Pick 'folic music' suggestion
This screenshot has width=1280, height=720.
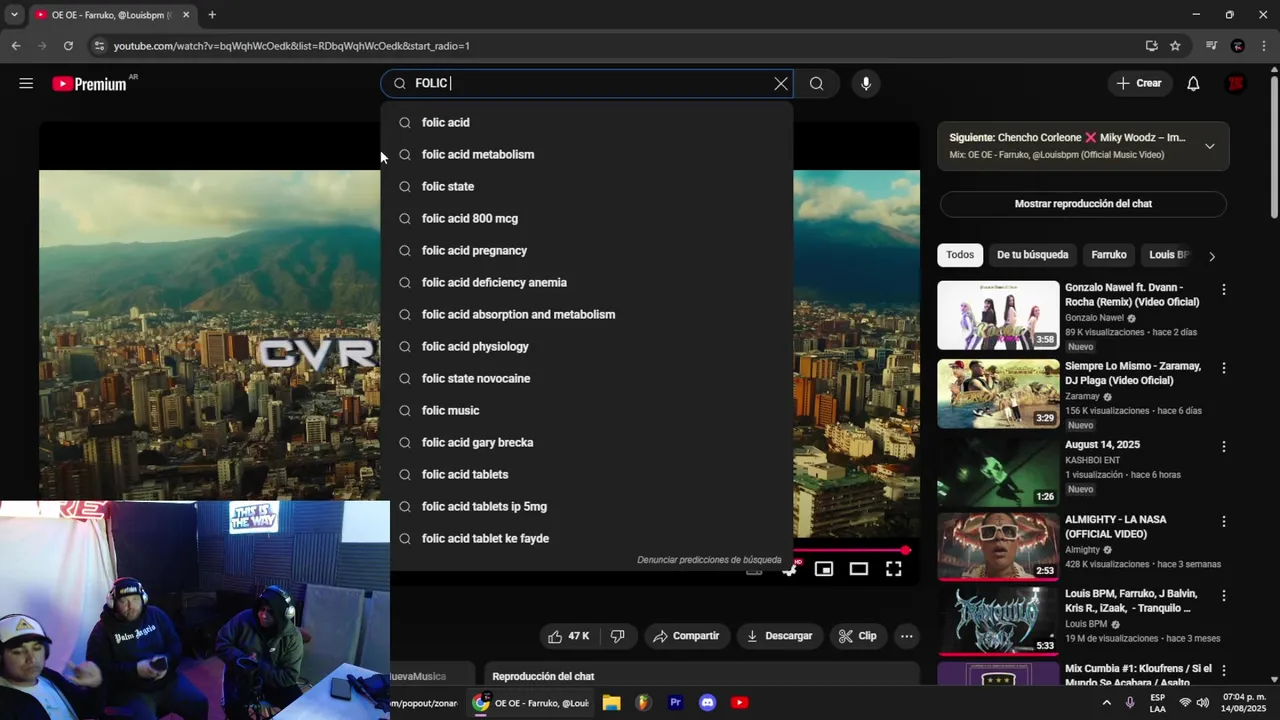pos(587,410)
